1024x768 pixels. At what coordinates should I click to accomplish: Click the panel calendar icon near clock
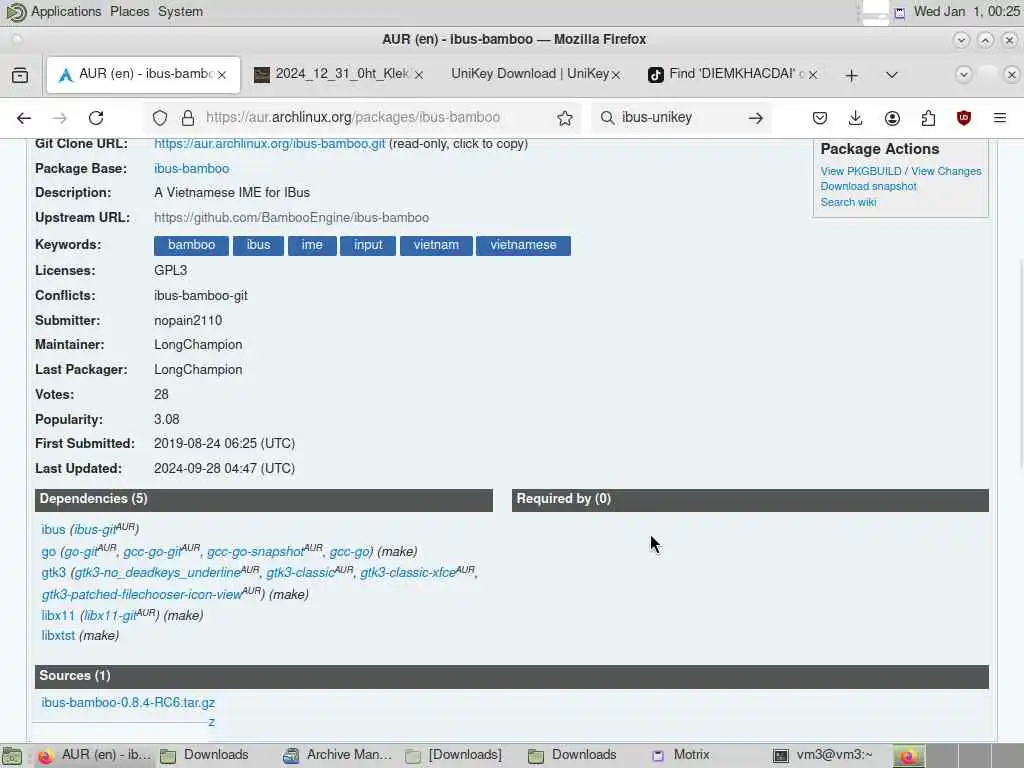pyautogui.click(x=899, y=12)
